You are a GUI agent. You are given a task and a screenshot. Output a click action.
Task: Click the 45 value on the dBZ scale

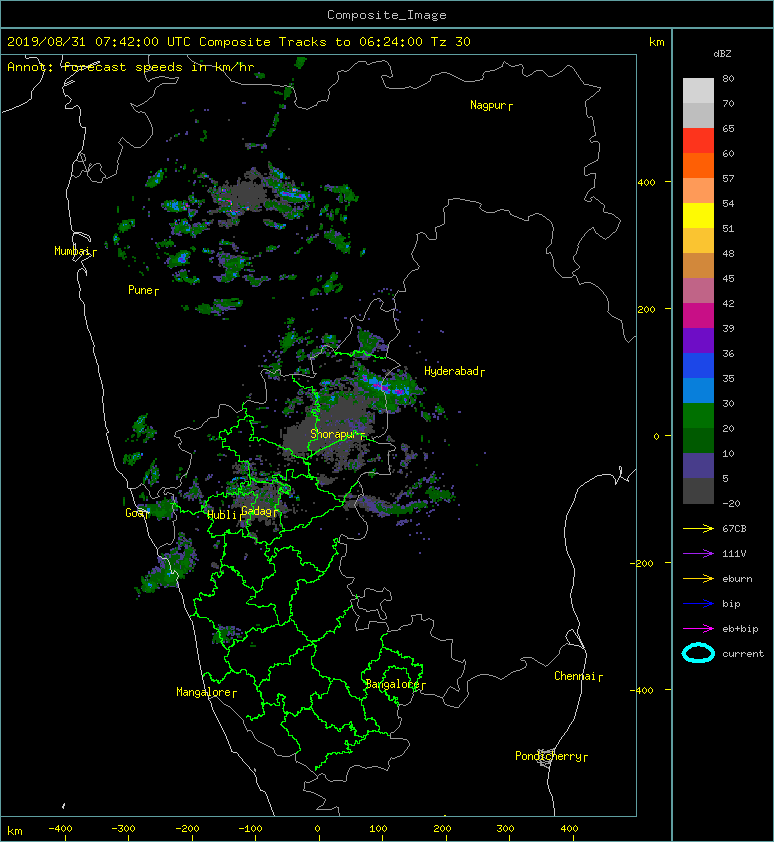(x=728, y=279)
